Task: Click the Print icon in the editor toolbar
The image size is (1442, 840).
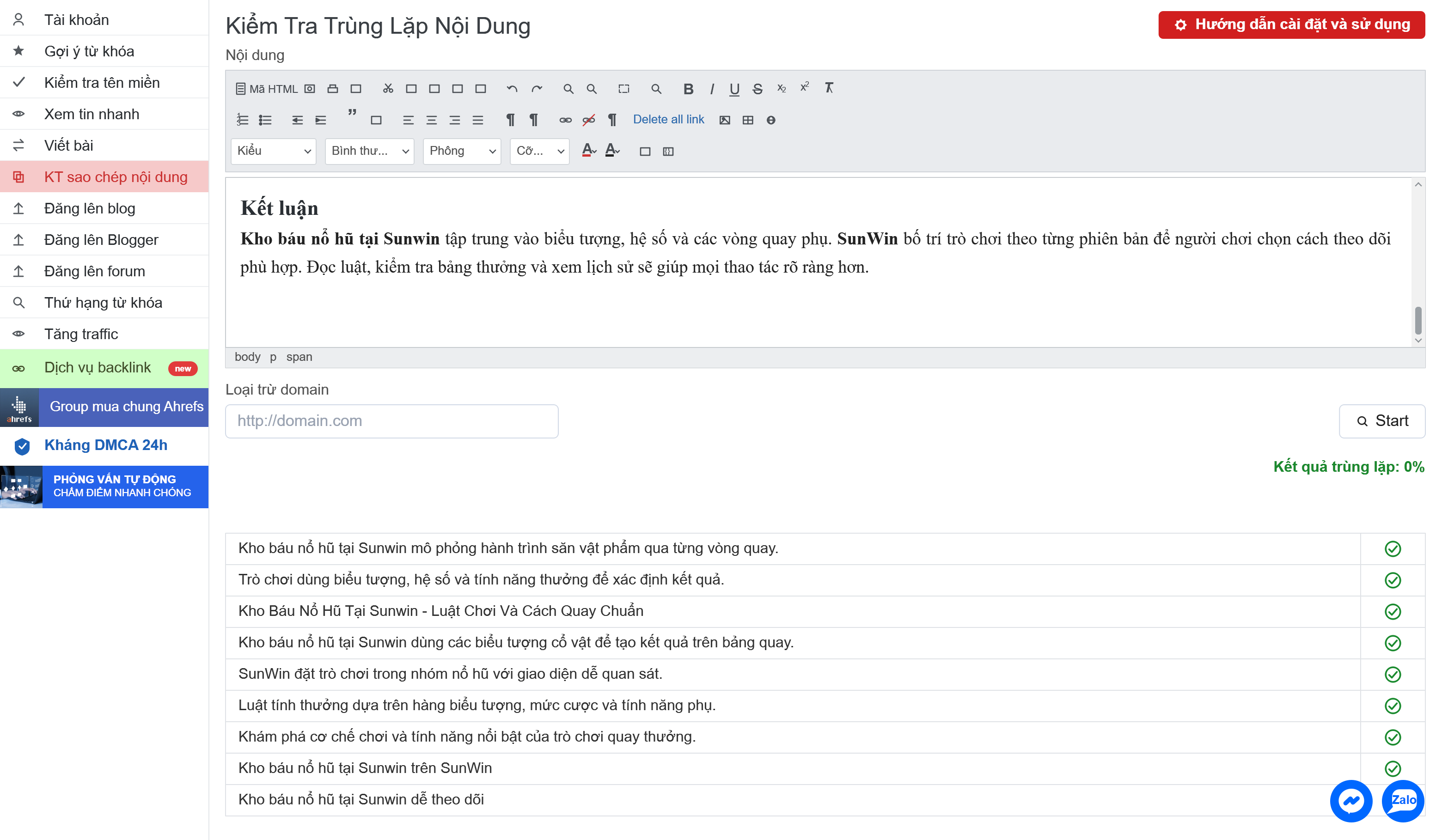Action: tap(332, 89)
